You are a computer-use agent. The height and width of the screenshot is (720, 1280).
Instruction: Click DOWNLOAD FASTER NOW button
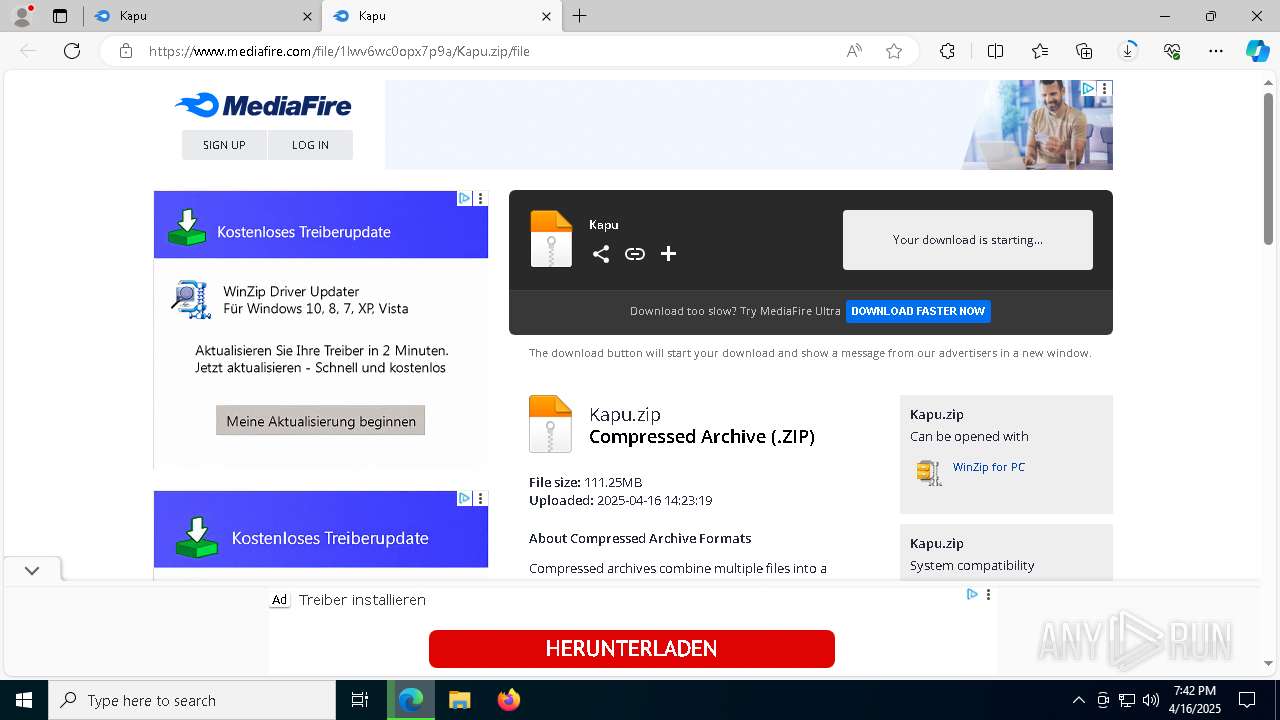tap(918, 311)
